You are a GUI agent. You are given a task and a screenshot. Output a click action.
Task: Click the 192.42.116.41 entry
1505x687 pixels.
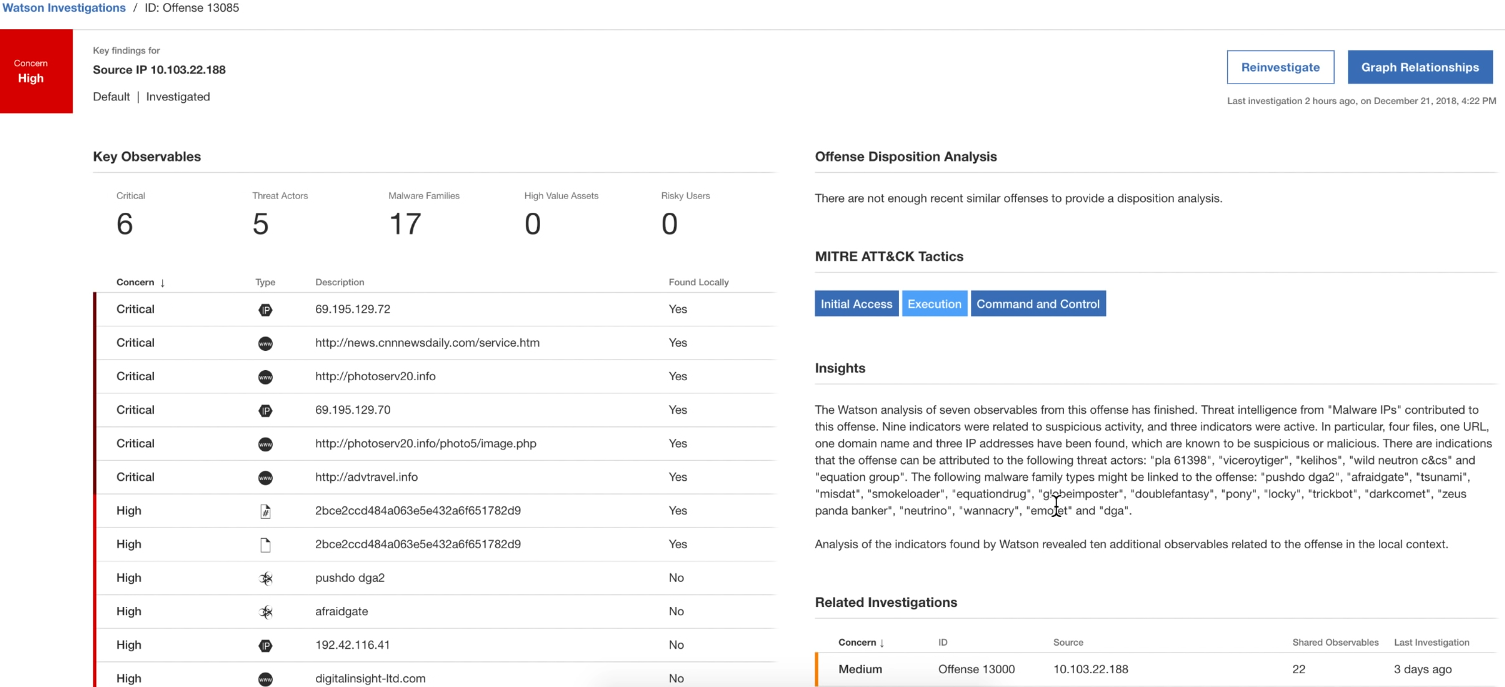point(353,645)
